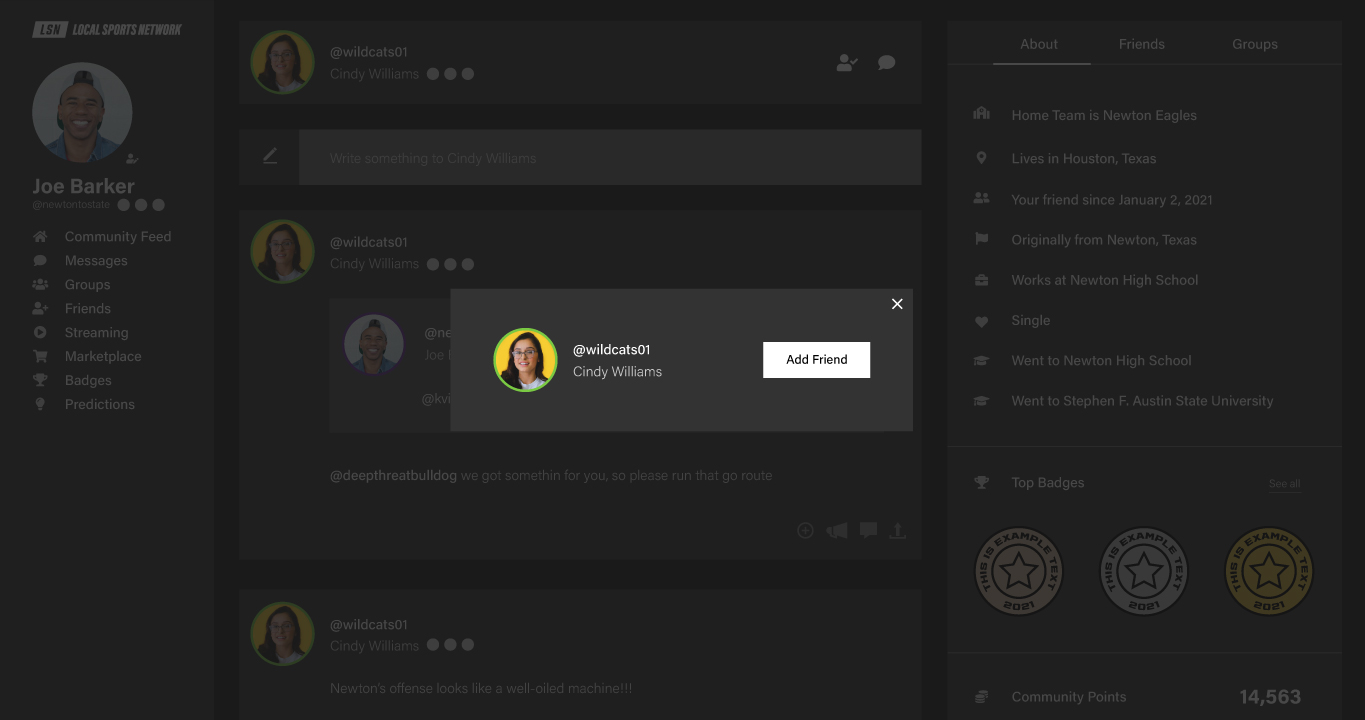
Task: Open the About tab
Action: coord(1039,44)
